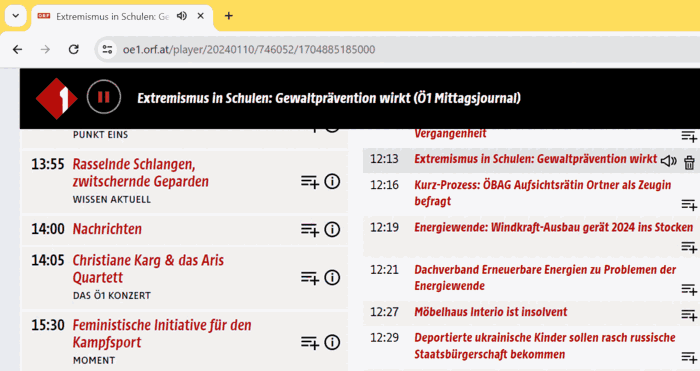Image resolution: width=700 pixels, height=371 pixels.
Task: Show info for Rasselnde Schlangen program
Action: (332, 182)
